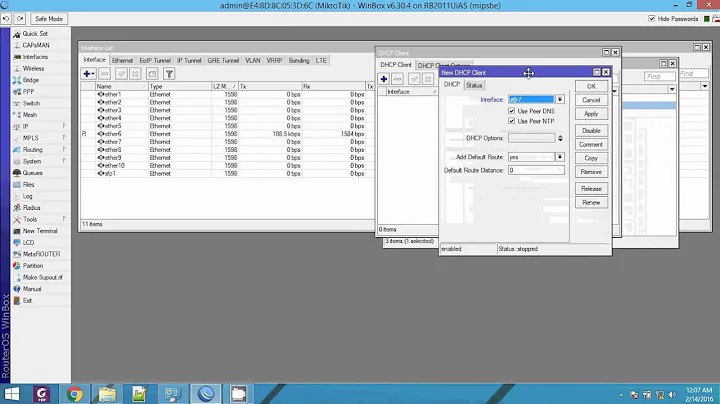Open Switch section in sidebar

click(31, 103)
